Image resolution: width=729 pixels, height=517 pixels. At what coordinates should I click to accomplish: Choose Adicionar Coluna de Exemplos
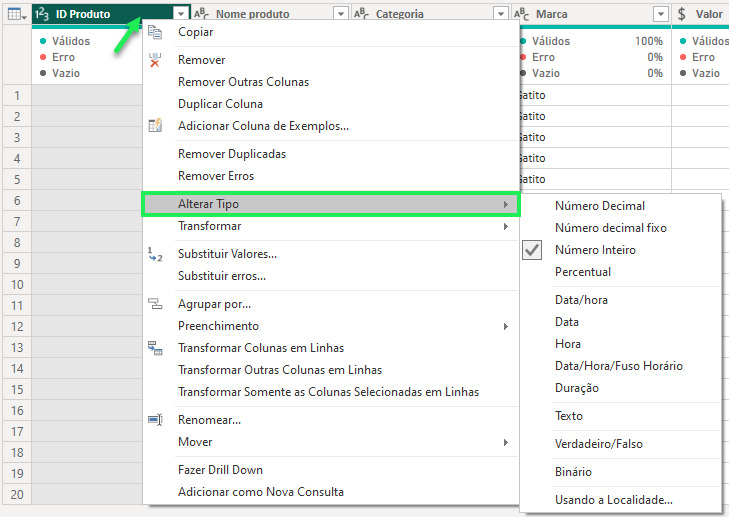263,126
